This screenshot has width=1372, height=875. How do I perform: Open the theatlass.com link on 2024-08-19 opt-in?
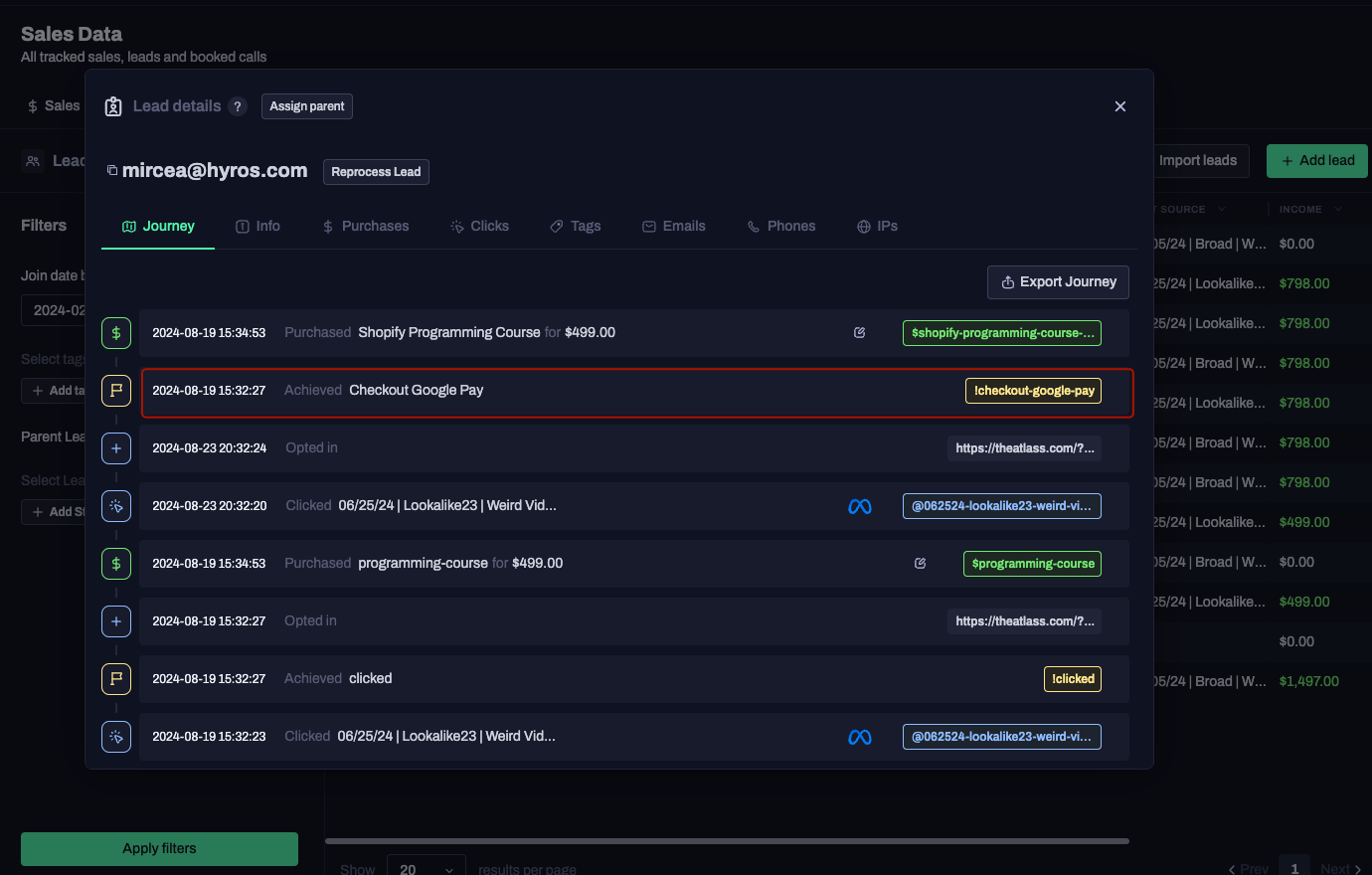(1024, 621)
